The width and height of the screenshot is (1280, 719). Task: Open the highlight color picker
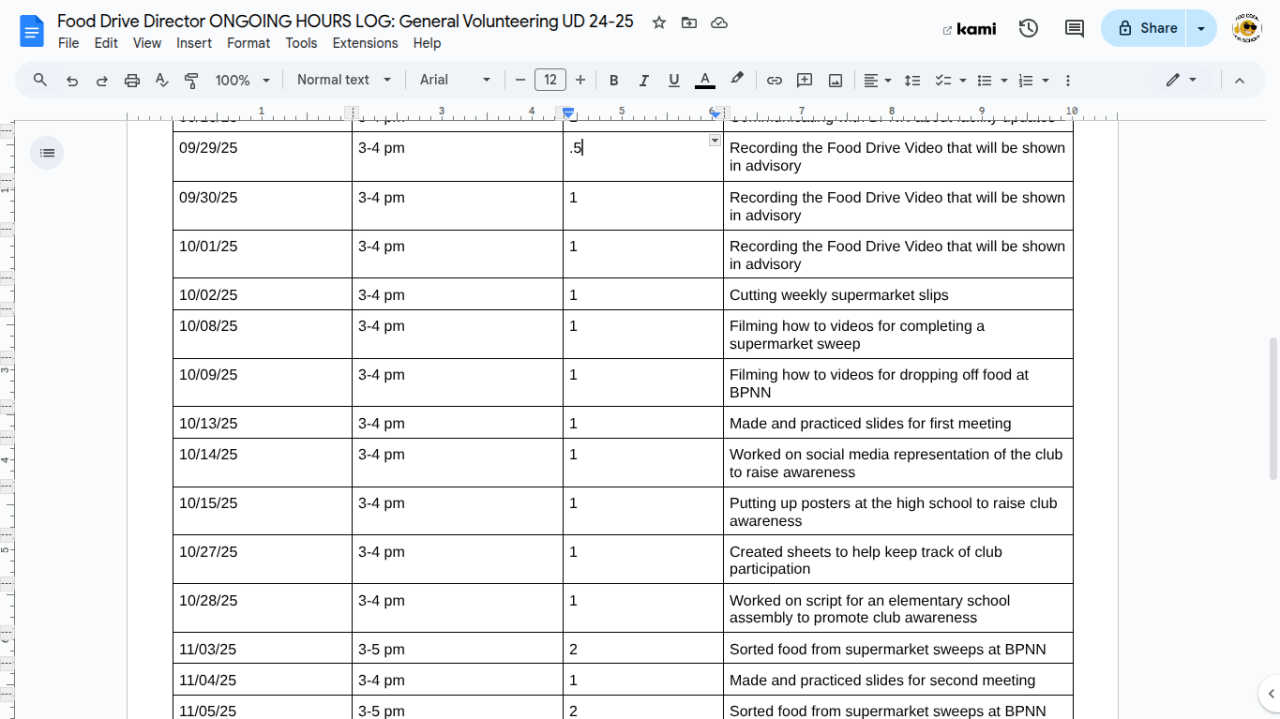(x=737, y=80)
